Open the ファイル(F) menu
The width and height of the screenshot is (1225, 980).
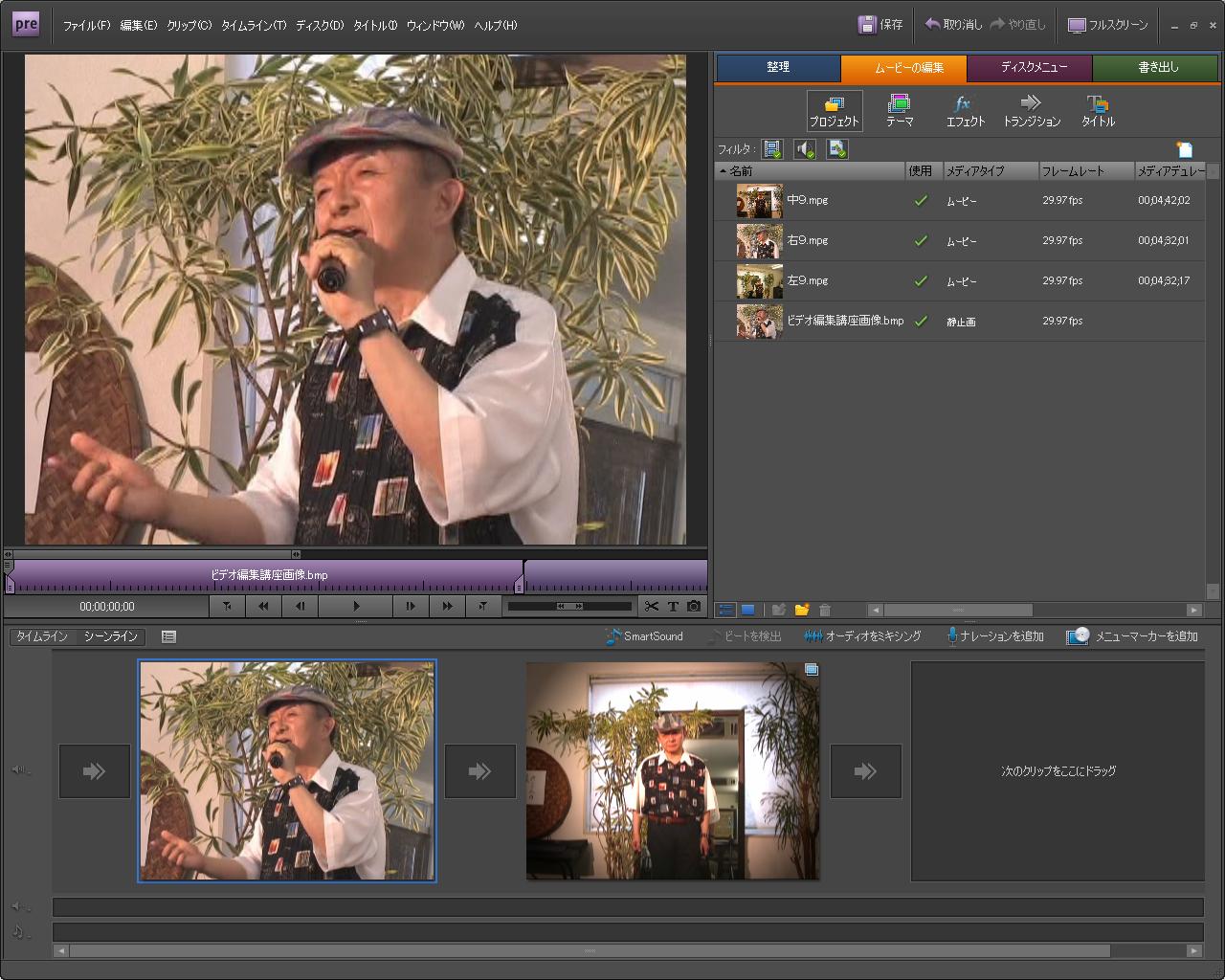click(x=86, y=26)
